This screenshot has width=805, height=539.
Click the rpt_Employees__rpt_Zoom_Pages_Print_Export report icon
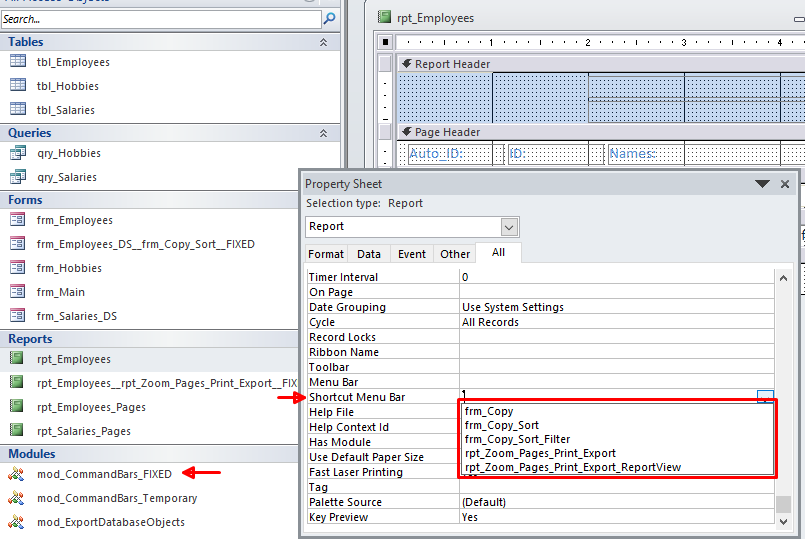coord(17,382)
